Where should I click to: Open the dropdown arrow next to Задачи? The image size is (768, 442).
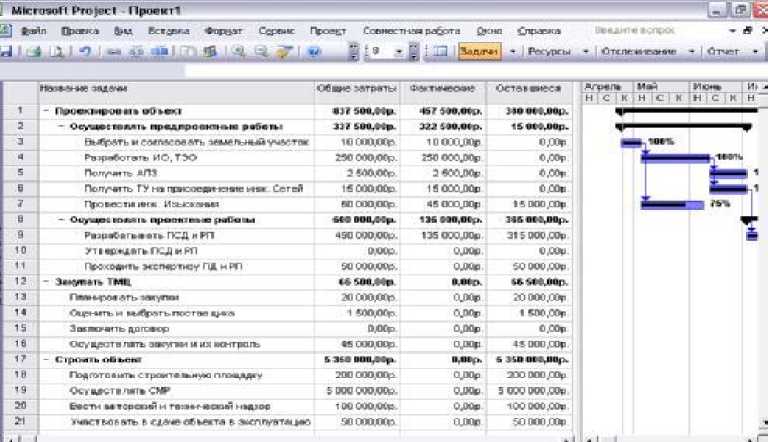pyautogui.click(x=512, y=51)
